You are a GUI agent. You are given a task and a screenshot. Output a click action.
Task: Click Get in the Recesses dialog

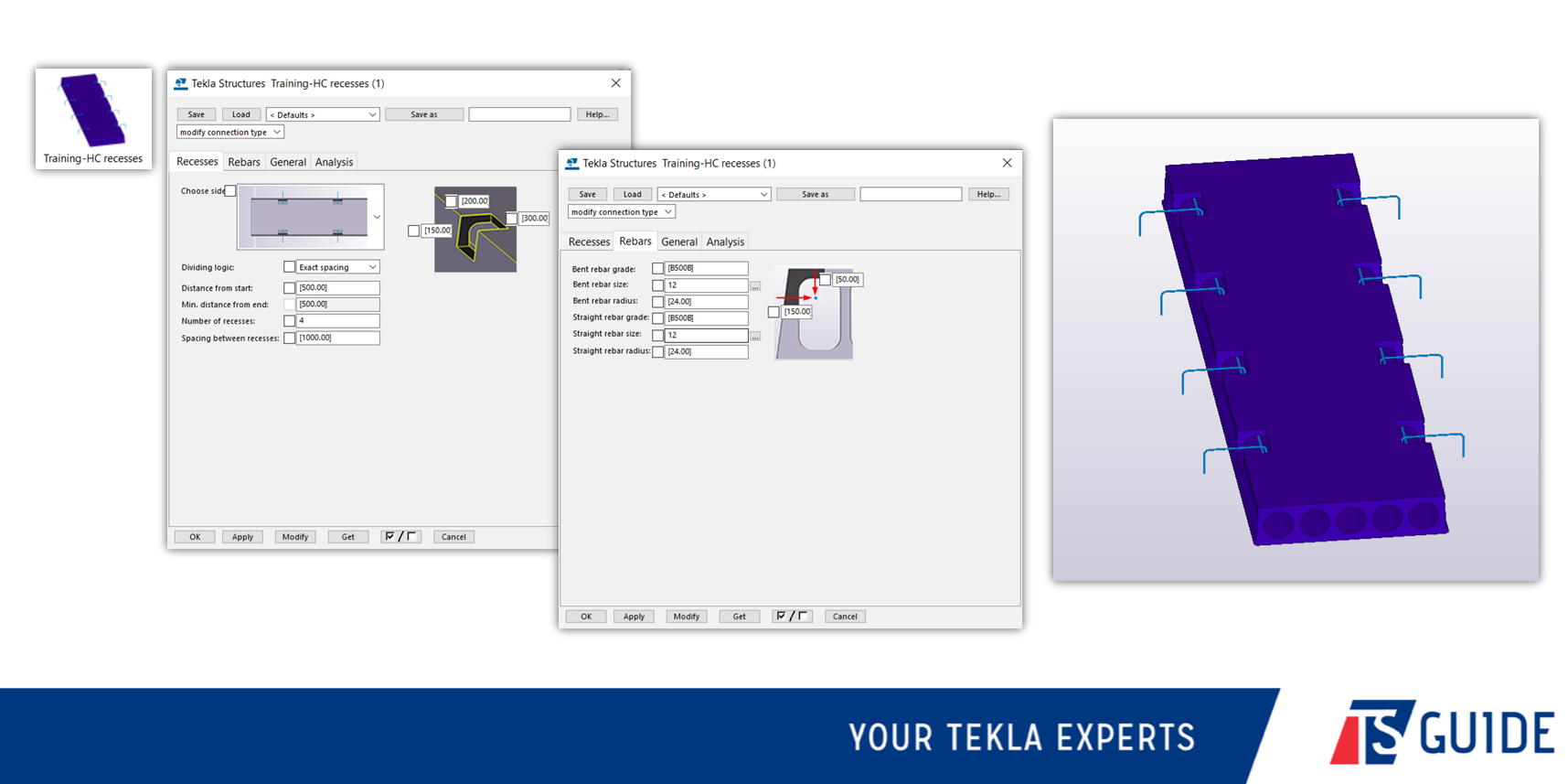348,537
